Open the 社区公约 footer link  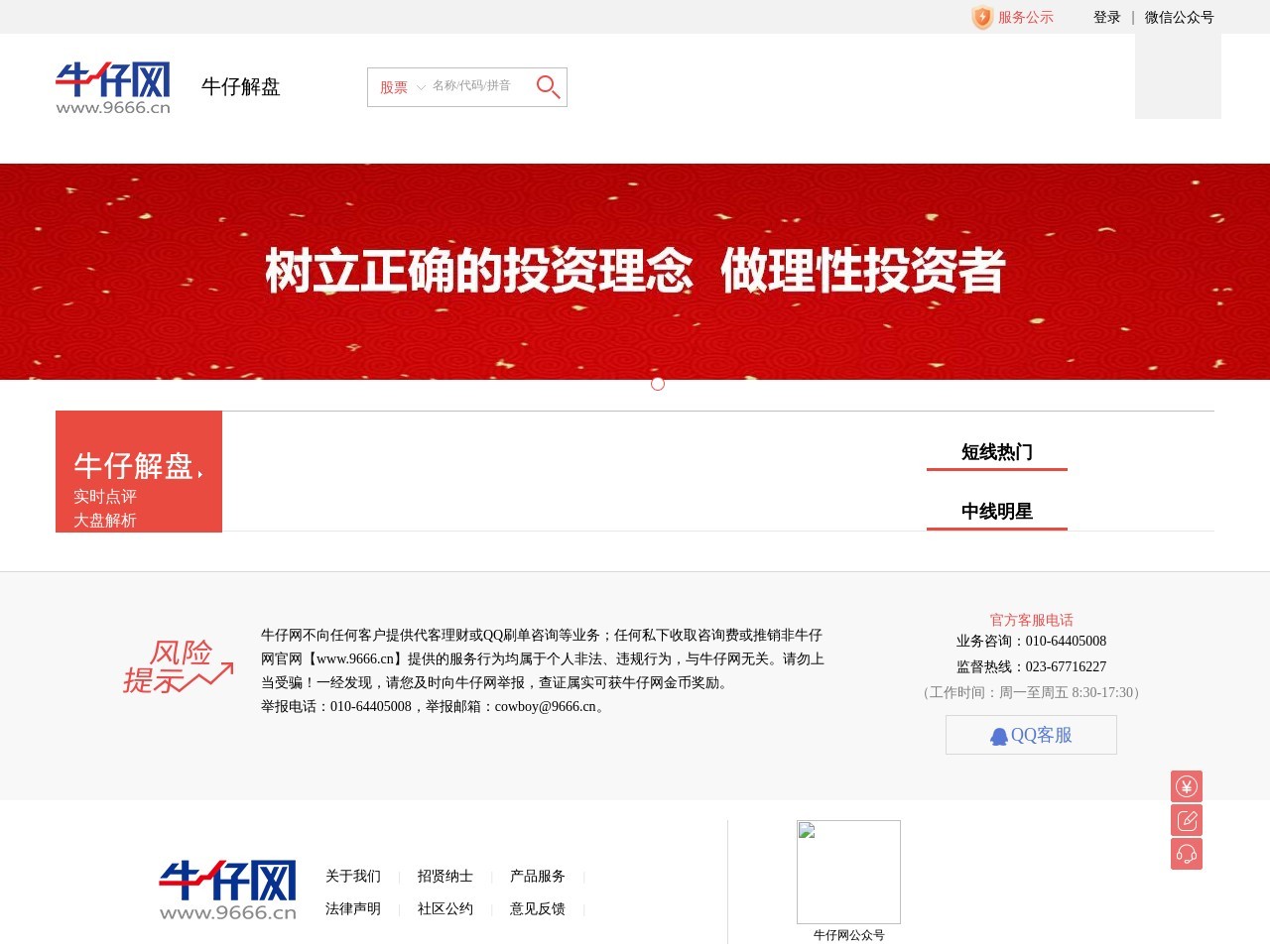click(x=445, y=909)
